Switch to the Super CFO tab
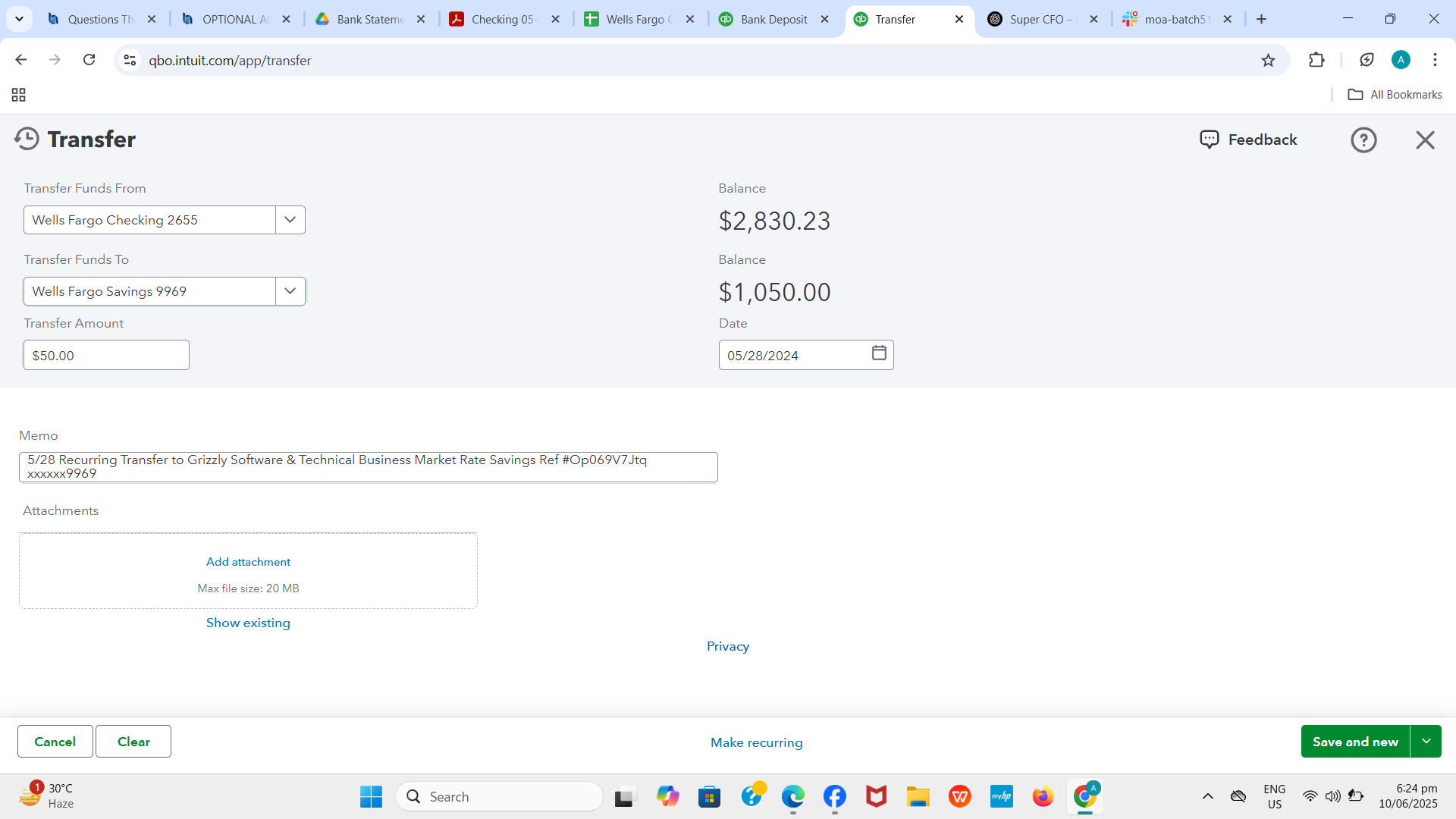The height and width of the screenshot is (819, 1456). coord(1042,20)
